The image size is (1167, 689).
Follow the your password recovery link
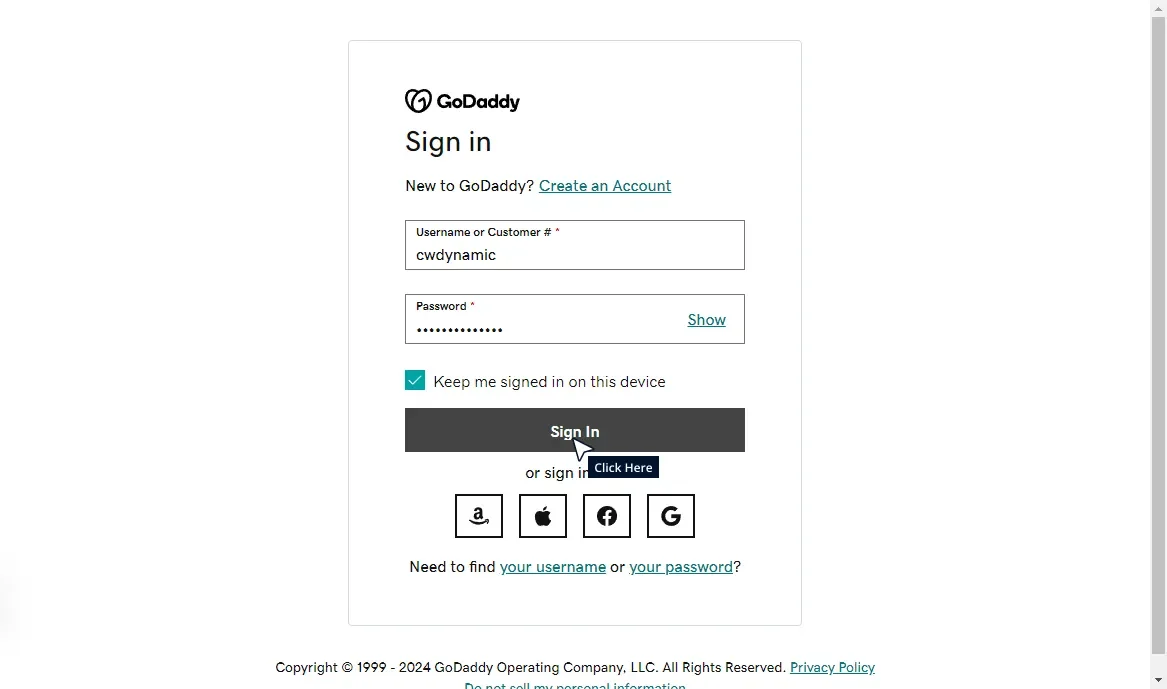point(681,566)
